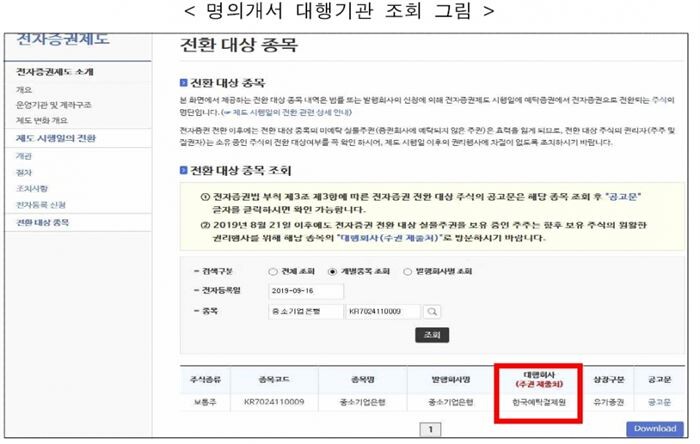Image resolution: width=700 pixels, height=444 pixels.
Task: Open the 제도 시행일의 전환 관련 상세 안내 link
Action: 288,112
